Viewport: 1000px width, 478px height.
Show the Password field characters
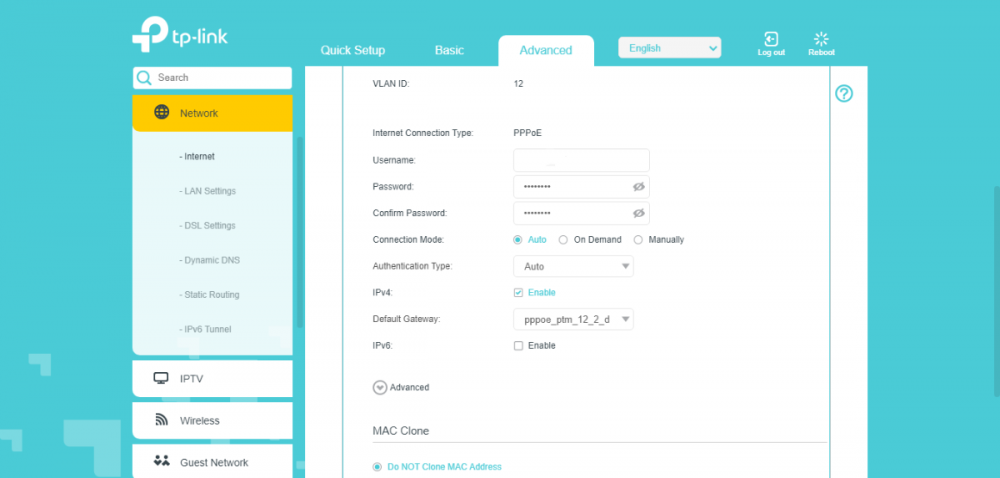pos(639,187)
